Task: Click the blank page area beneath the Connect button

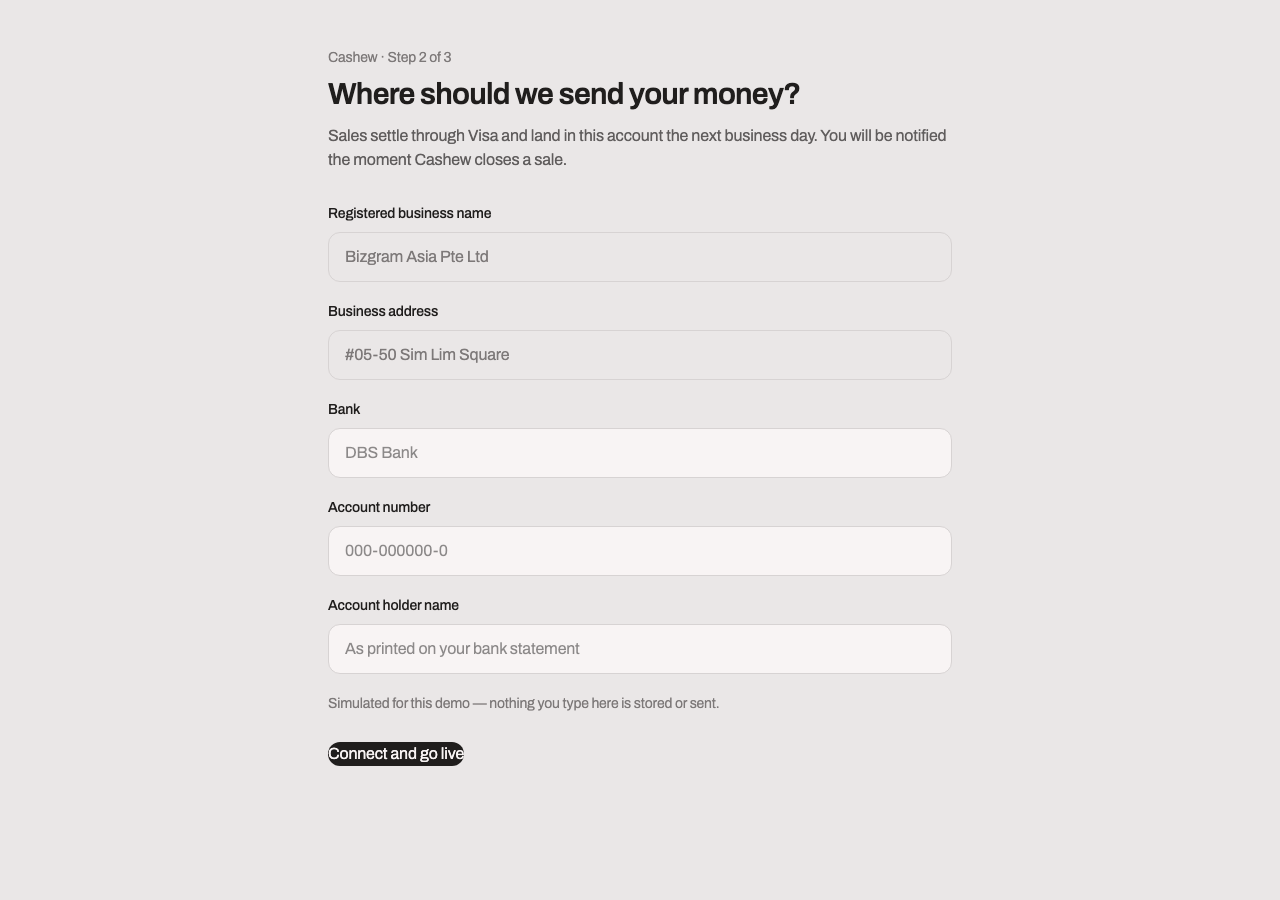Action: point(640,830)
